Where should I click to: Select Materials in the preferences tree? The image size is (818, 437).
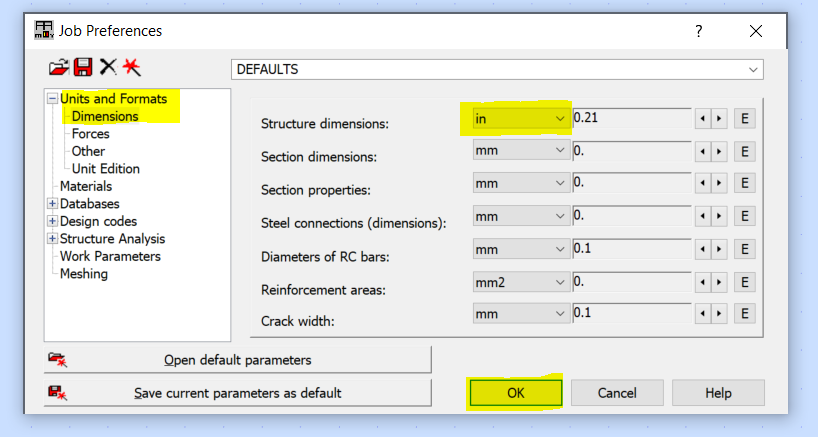tap(86, 186)
